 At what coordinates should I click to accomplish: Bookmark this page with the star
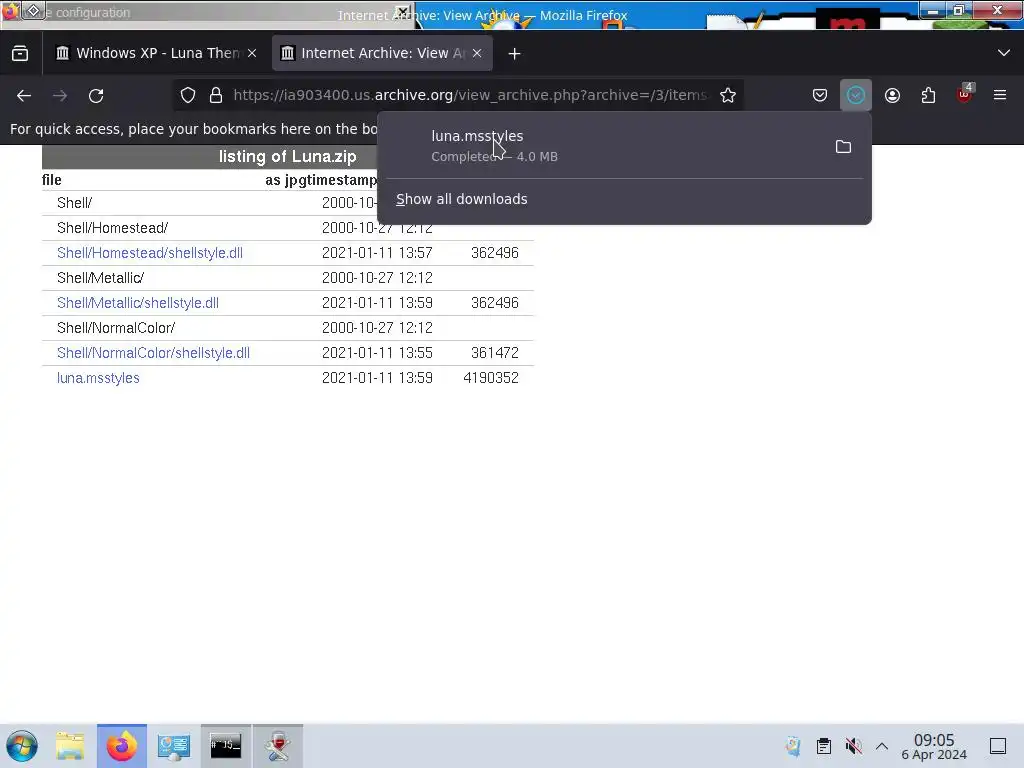point(728,95)
